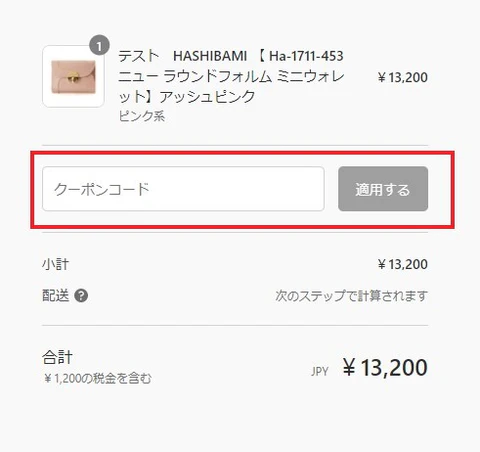This screenshot has width=480, height=452.
Task: Click the gold clasp on the wallet image
Action: [x=73, y=78]
